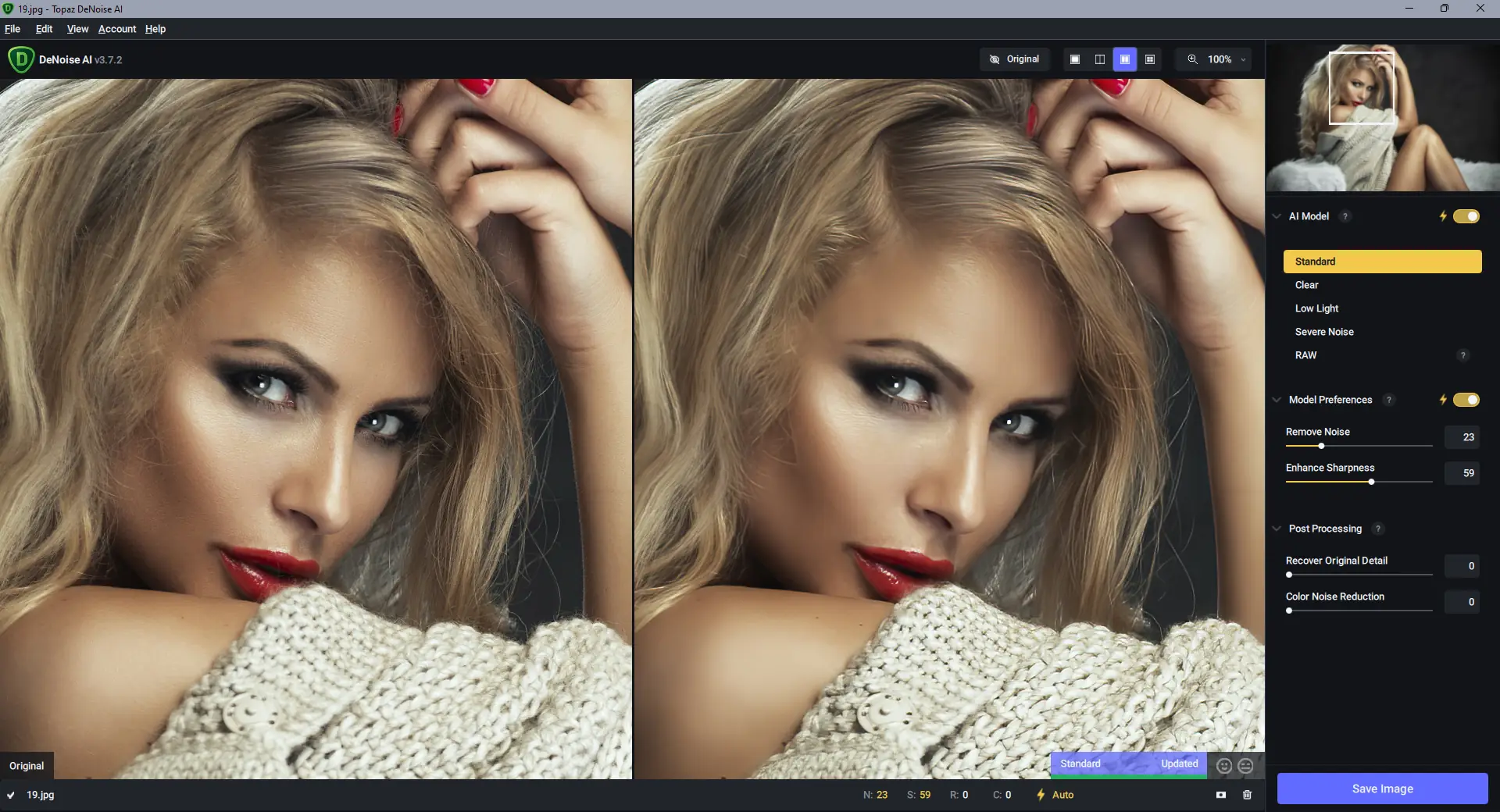
Task: Delete image with the trash icon
Action: click(1247, 795)
